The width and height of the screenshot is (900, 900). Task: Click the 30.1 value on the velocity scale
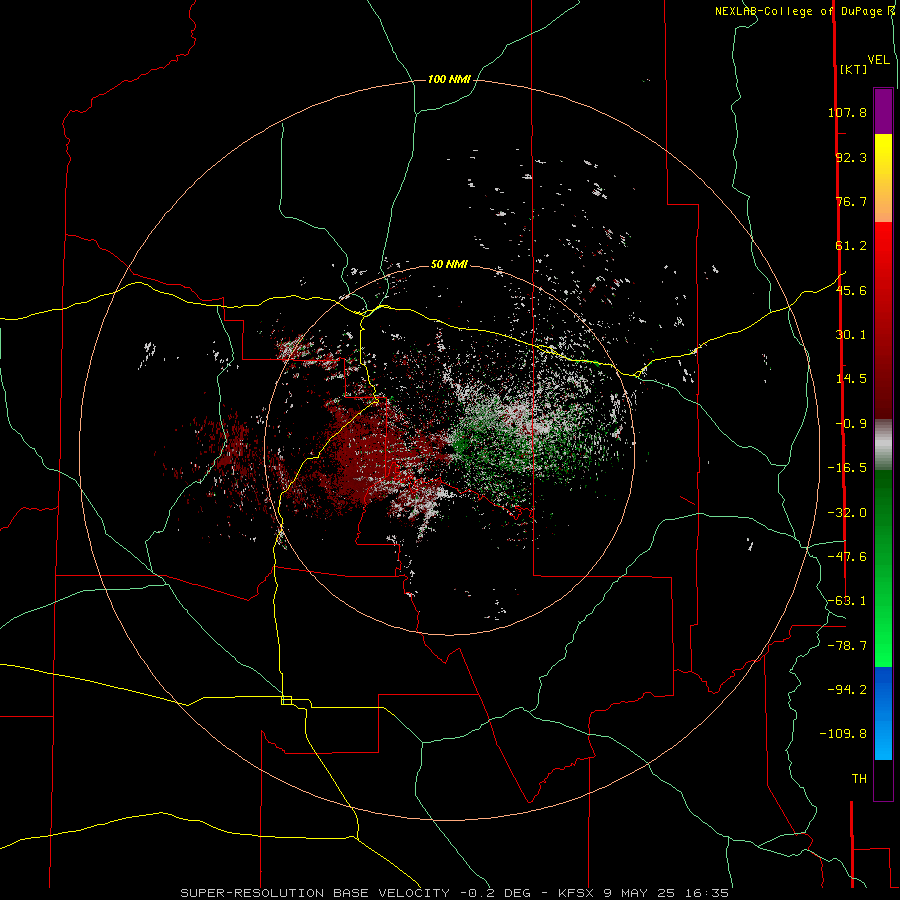tap(851, 335)
